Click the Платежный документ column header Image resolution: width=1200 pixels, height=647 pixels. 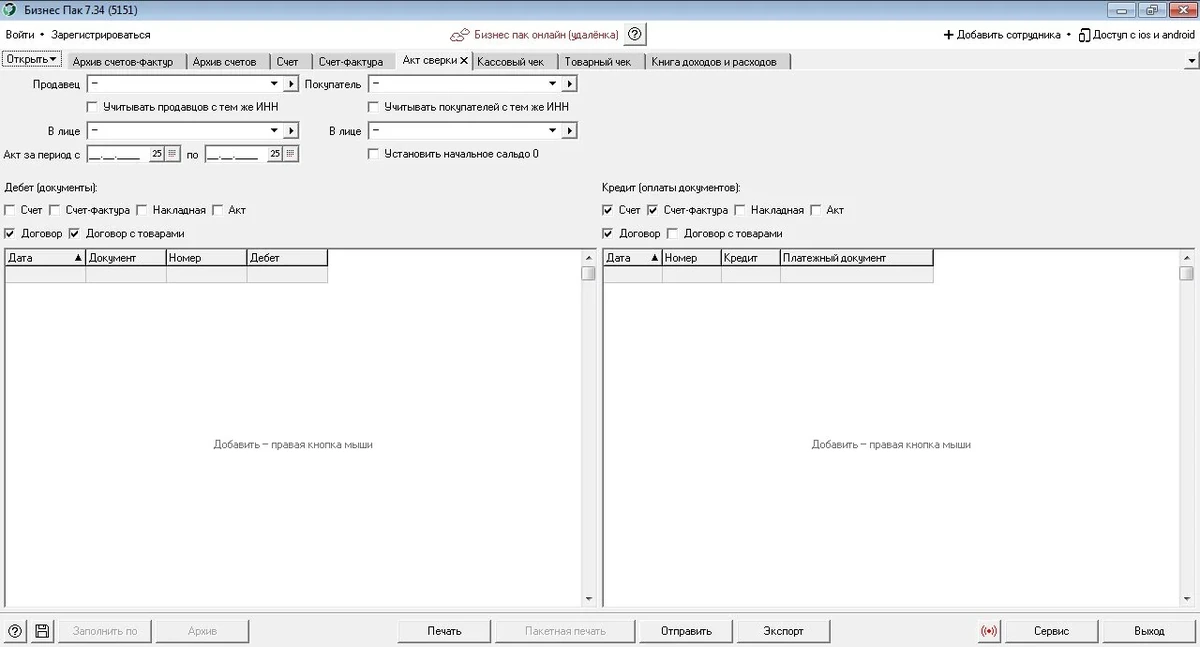[857, 258]
